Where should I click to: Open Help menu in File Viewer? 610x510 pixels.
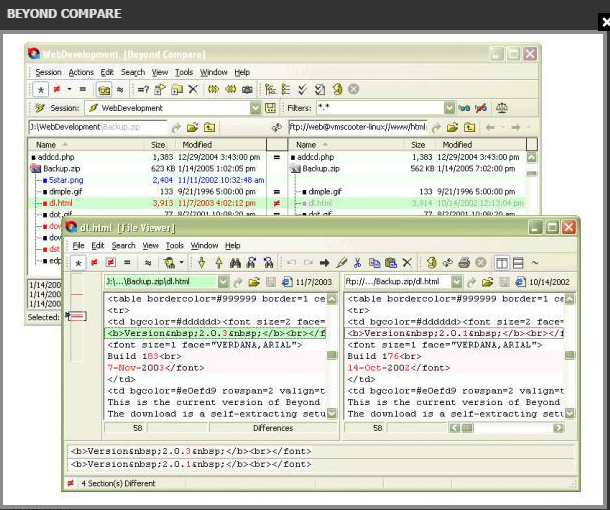232,246
